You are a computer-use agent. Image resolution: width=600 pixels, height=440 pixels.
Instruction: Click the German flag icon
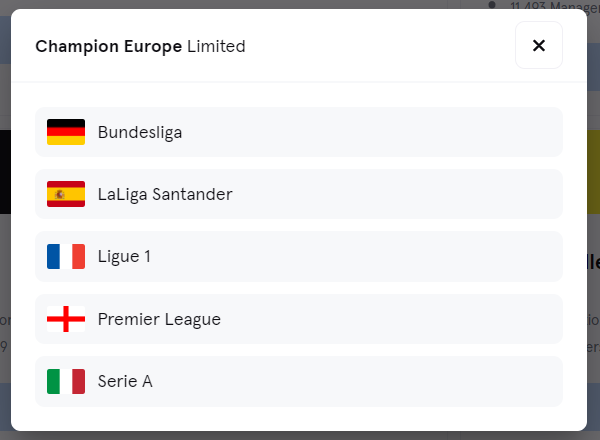66,132
